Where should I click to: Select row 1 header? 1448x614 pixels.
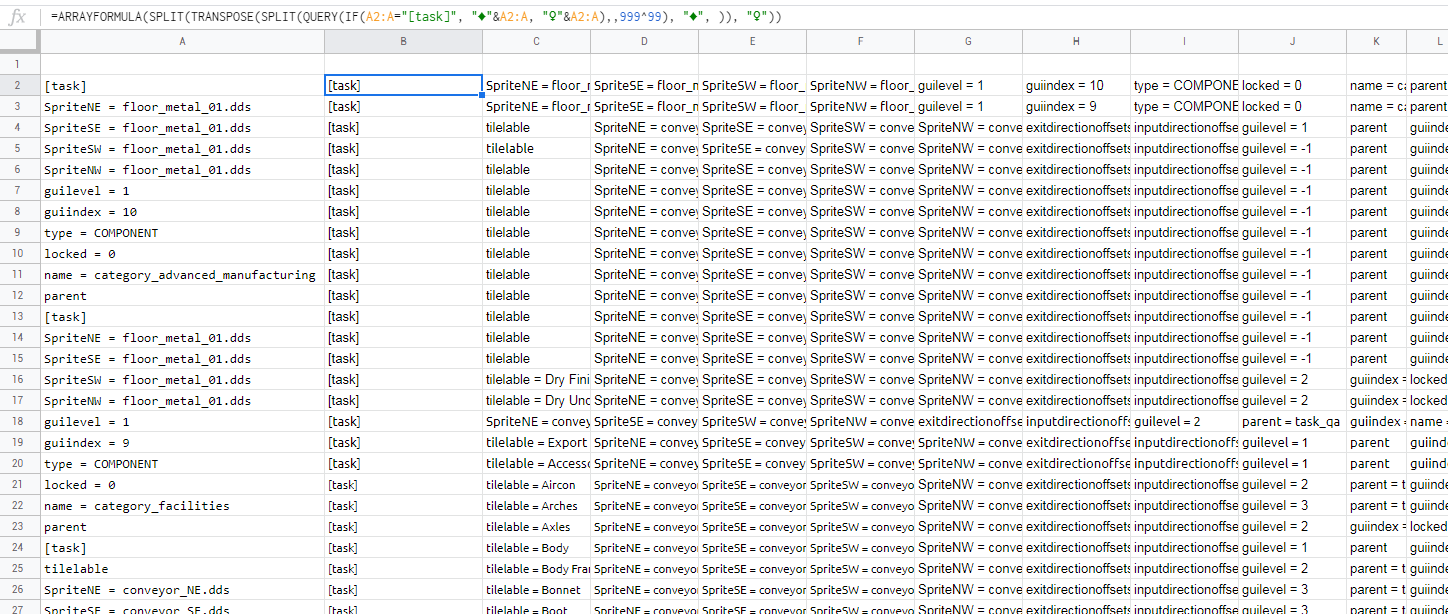pyautogui.click(x=20, y=64)
